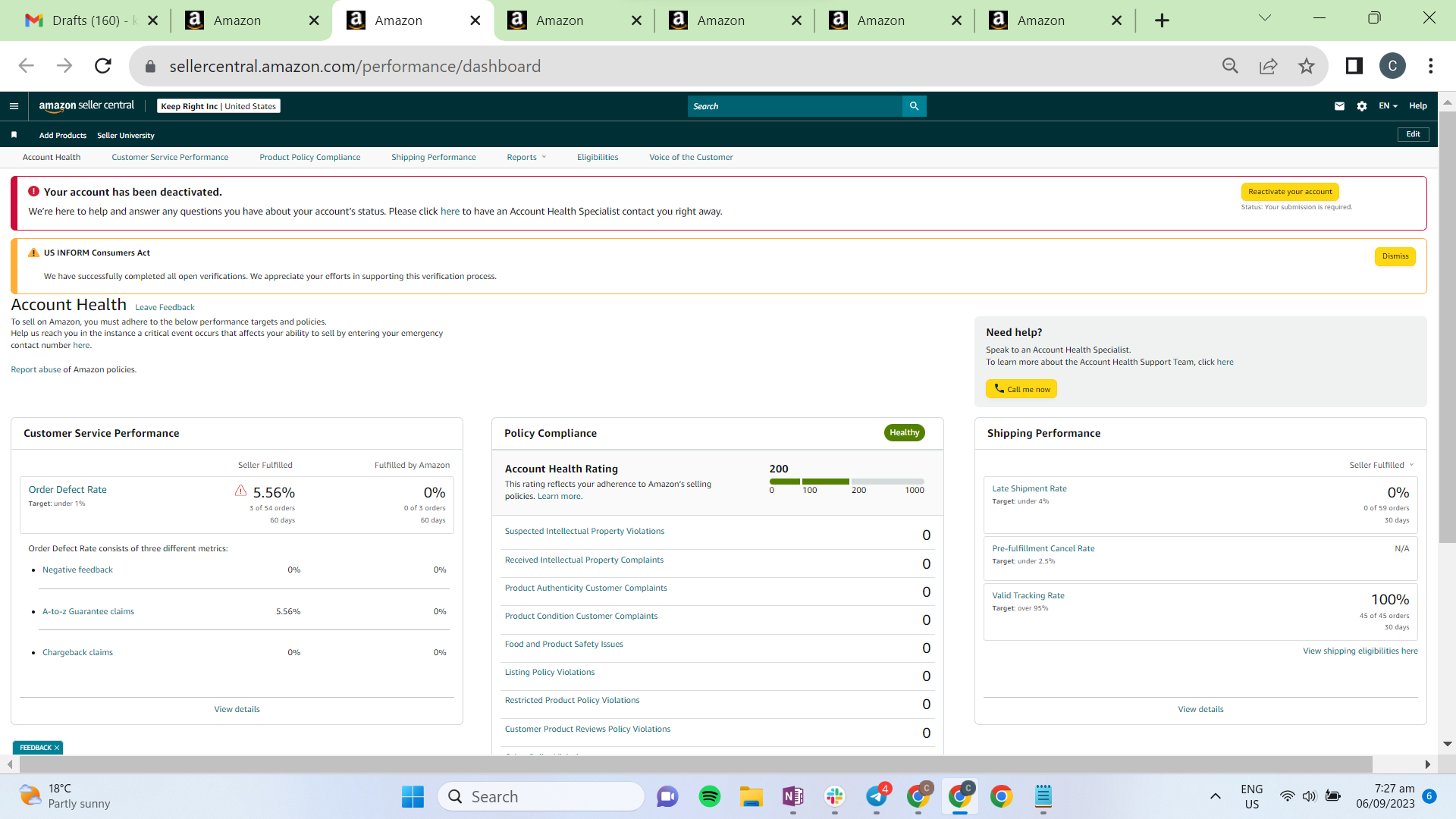The height and width of the screenshot is (819, 1456).
Task: Open Telegram from the taskbar
Action: (x=877, y=796)
